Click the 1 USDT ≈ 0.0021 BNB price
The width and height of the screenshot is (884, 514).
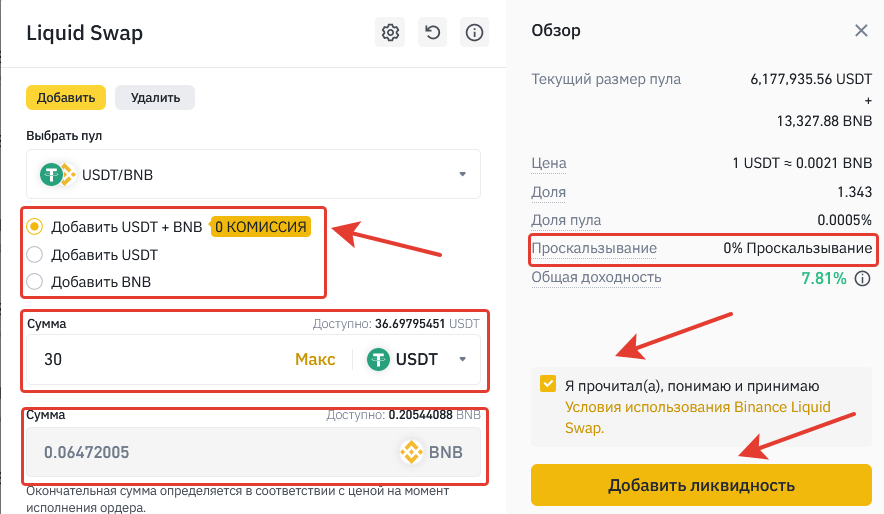point(802,163)
